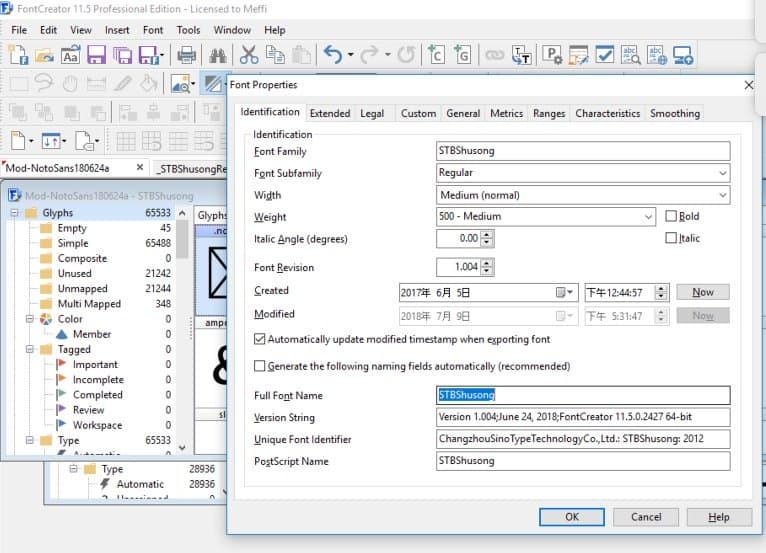This screenshot has width=766, height=553.
Task: Click the page with tag icon
Action: click(x=84, y=141)
